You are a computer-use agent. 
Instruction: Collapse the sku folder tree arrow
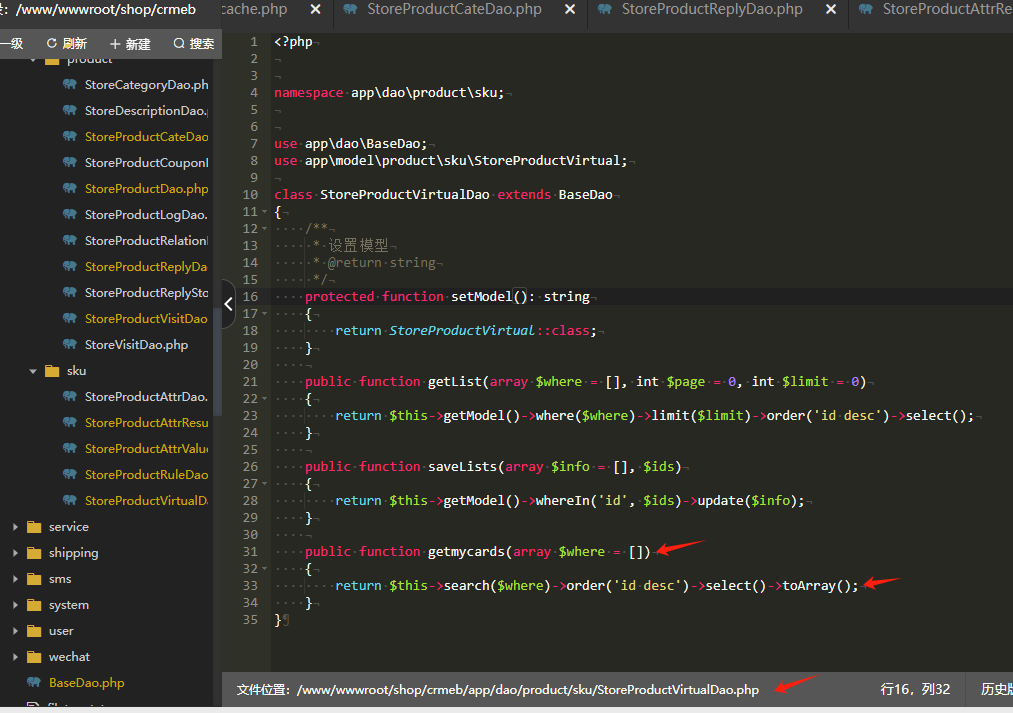[x=33, y=371]
